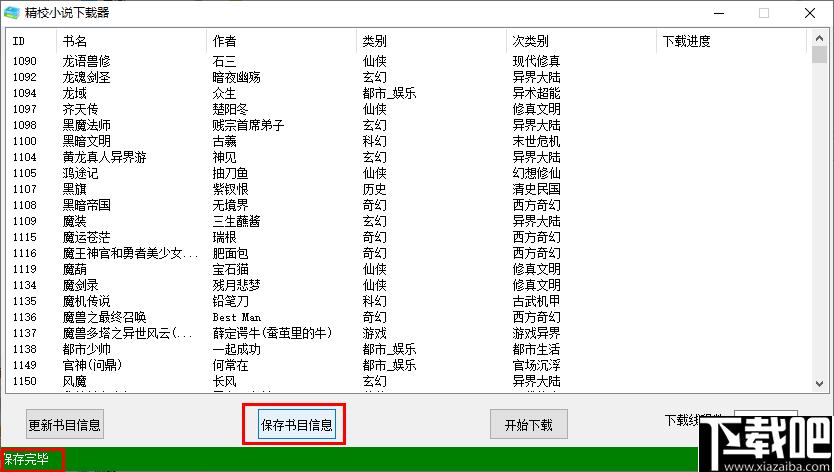Click the vertical scrollbar thumb
The image size is (834, 472).
coord(819,55)
